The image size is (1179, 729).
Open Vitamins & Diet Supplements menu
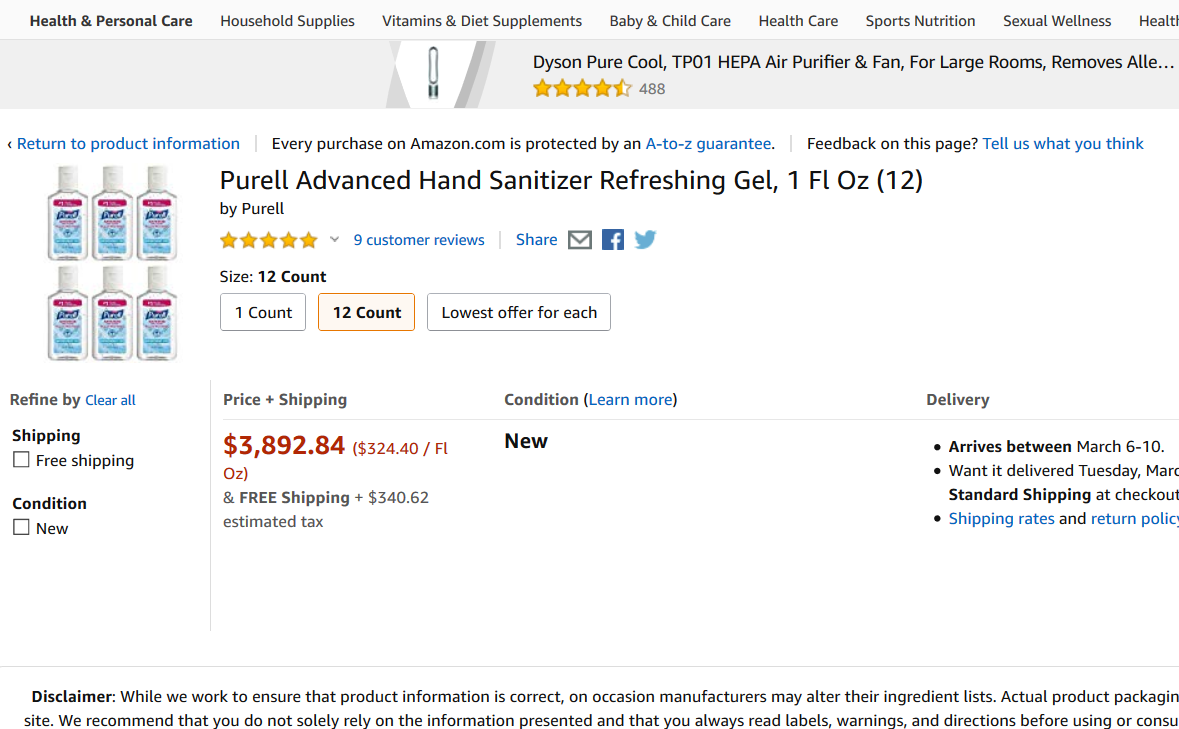click(482, 21)
